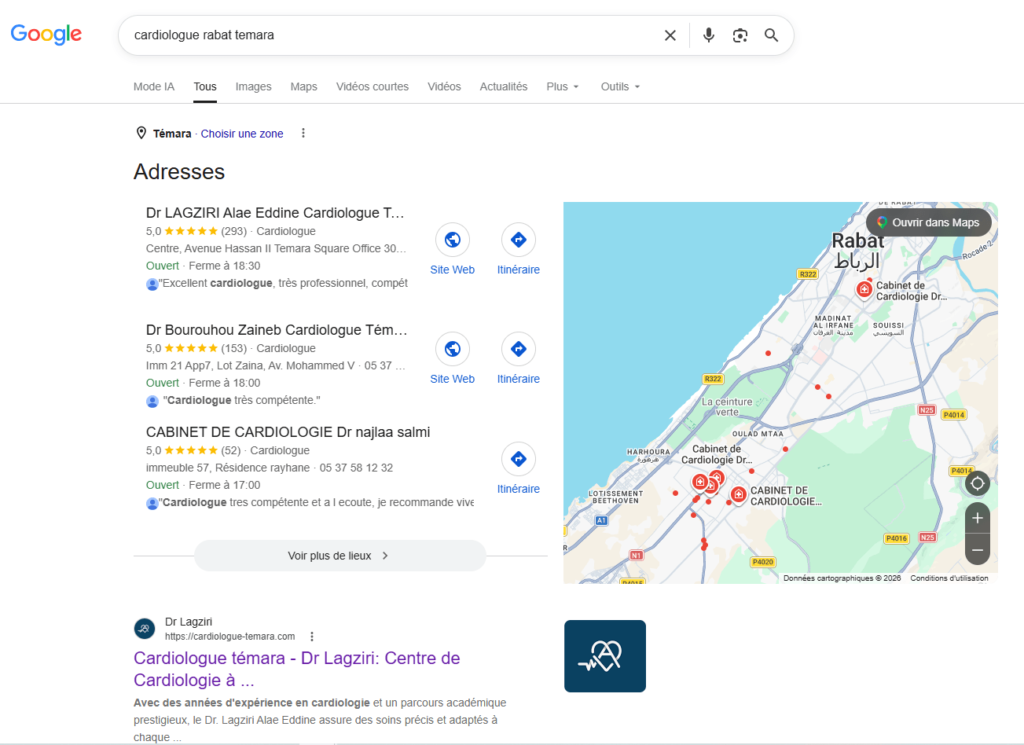Click reviewer avatar on Dr Bourouhou review

pos(152,401)
